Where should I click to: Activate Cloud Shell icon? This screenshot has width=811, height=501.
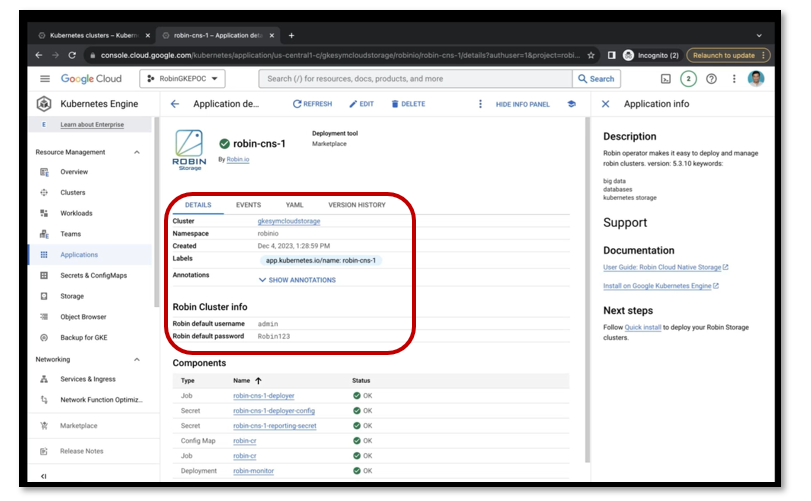pos(666,79)
